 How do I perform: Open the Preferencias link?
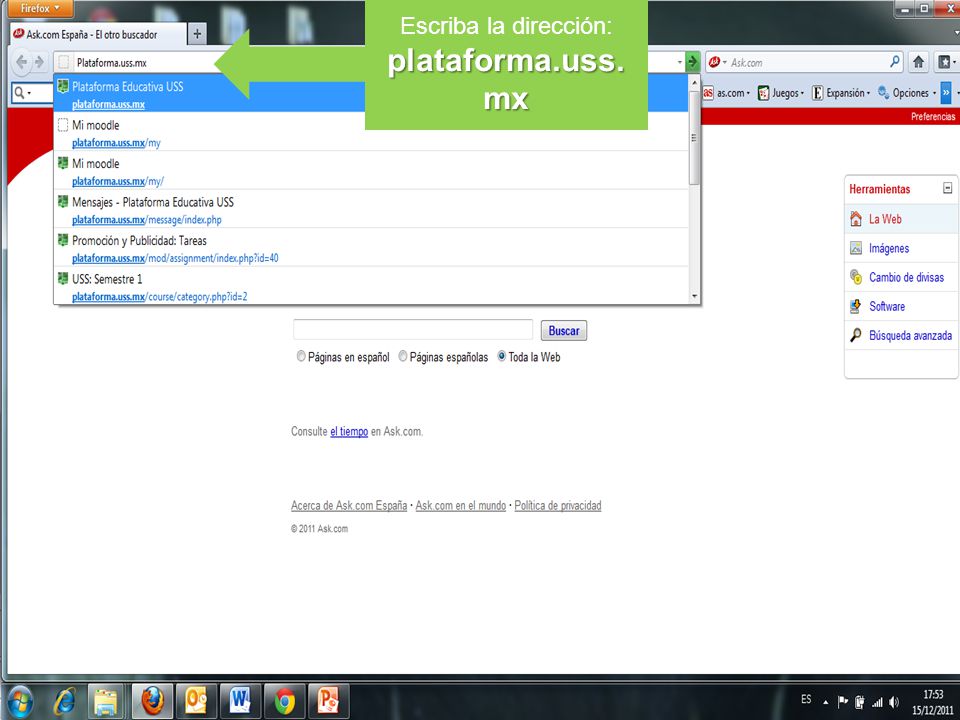932,116
